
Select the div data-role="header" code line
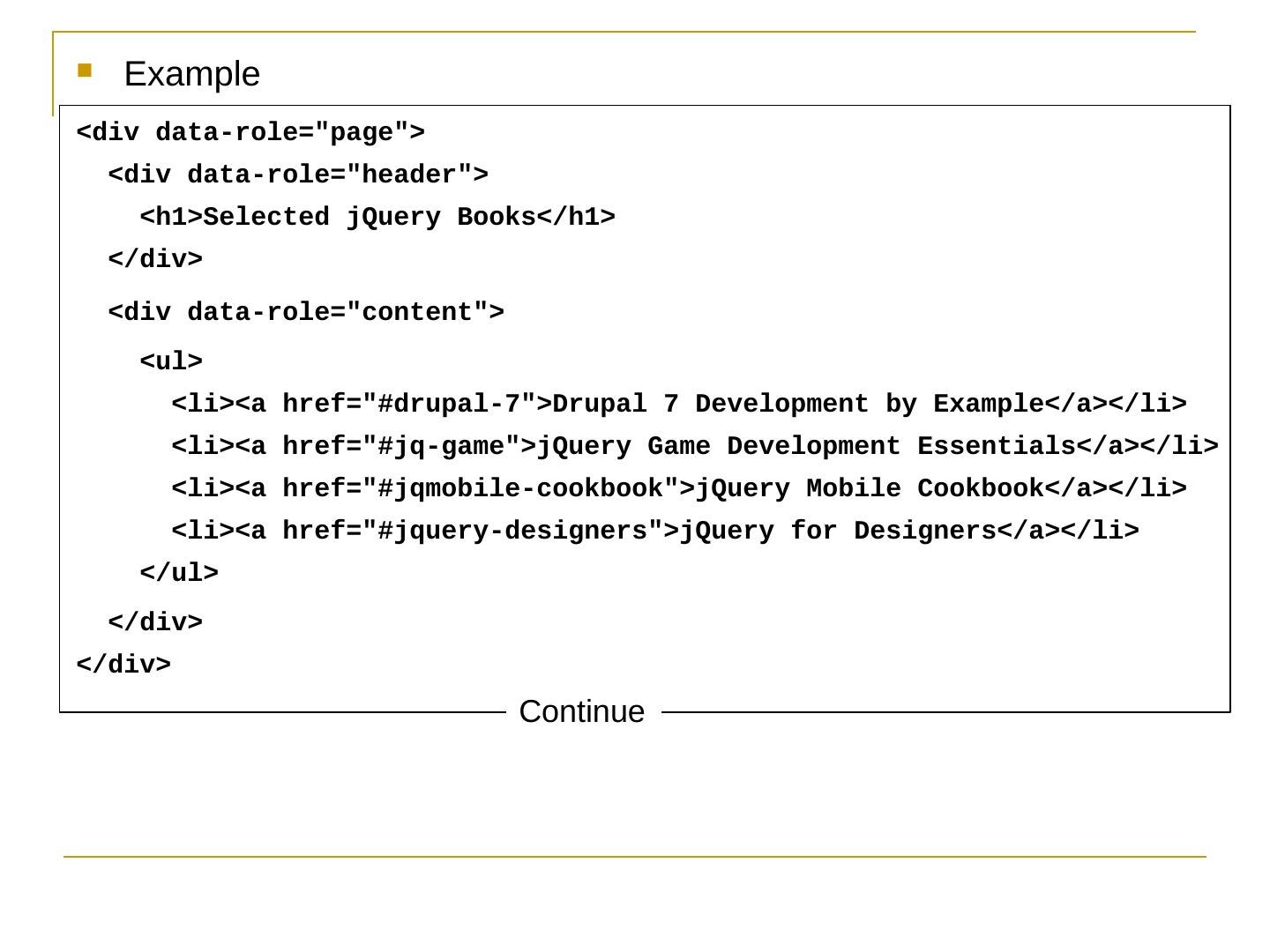coord(297,175)
